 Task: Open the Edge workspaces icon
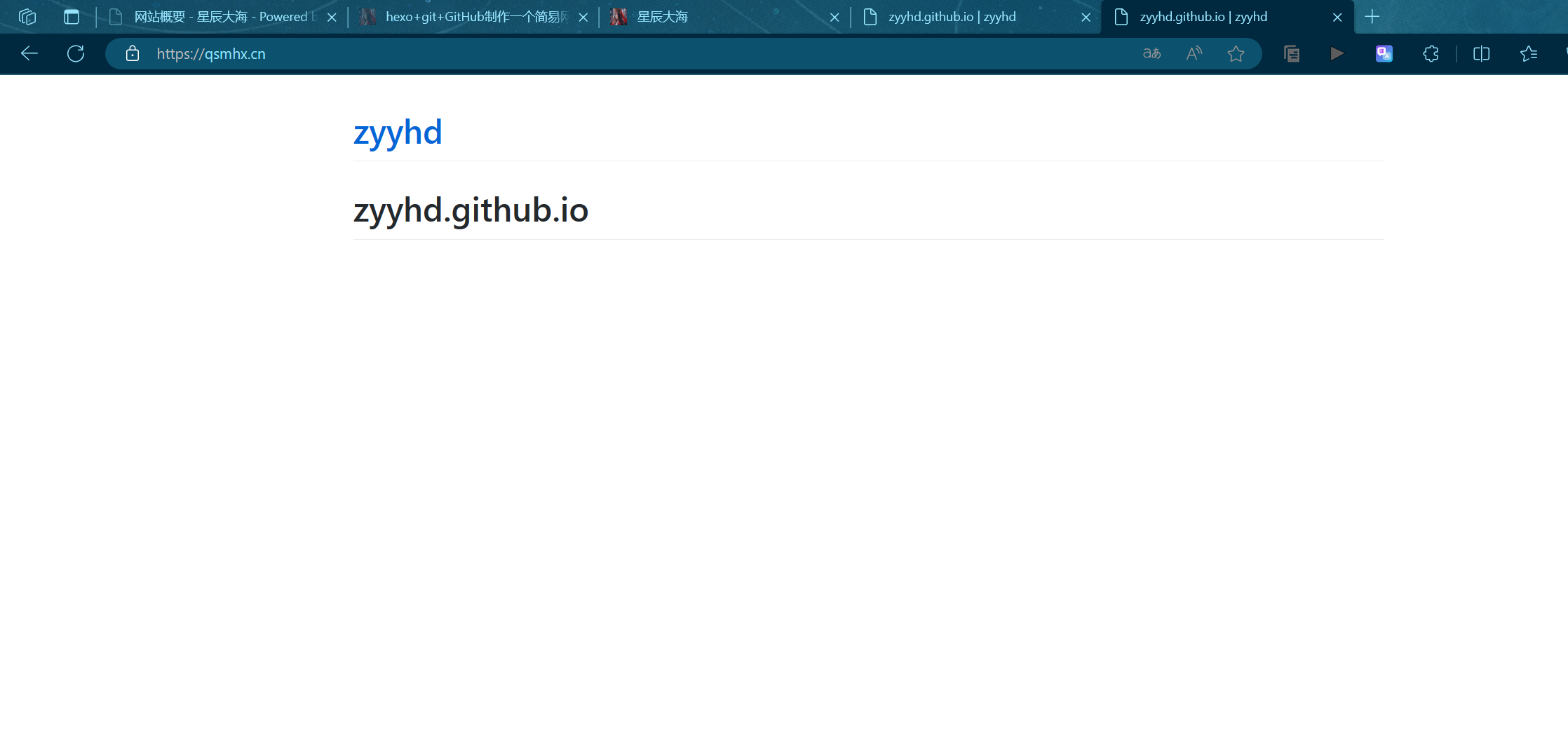[x=27, y=17]
